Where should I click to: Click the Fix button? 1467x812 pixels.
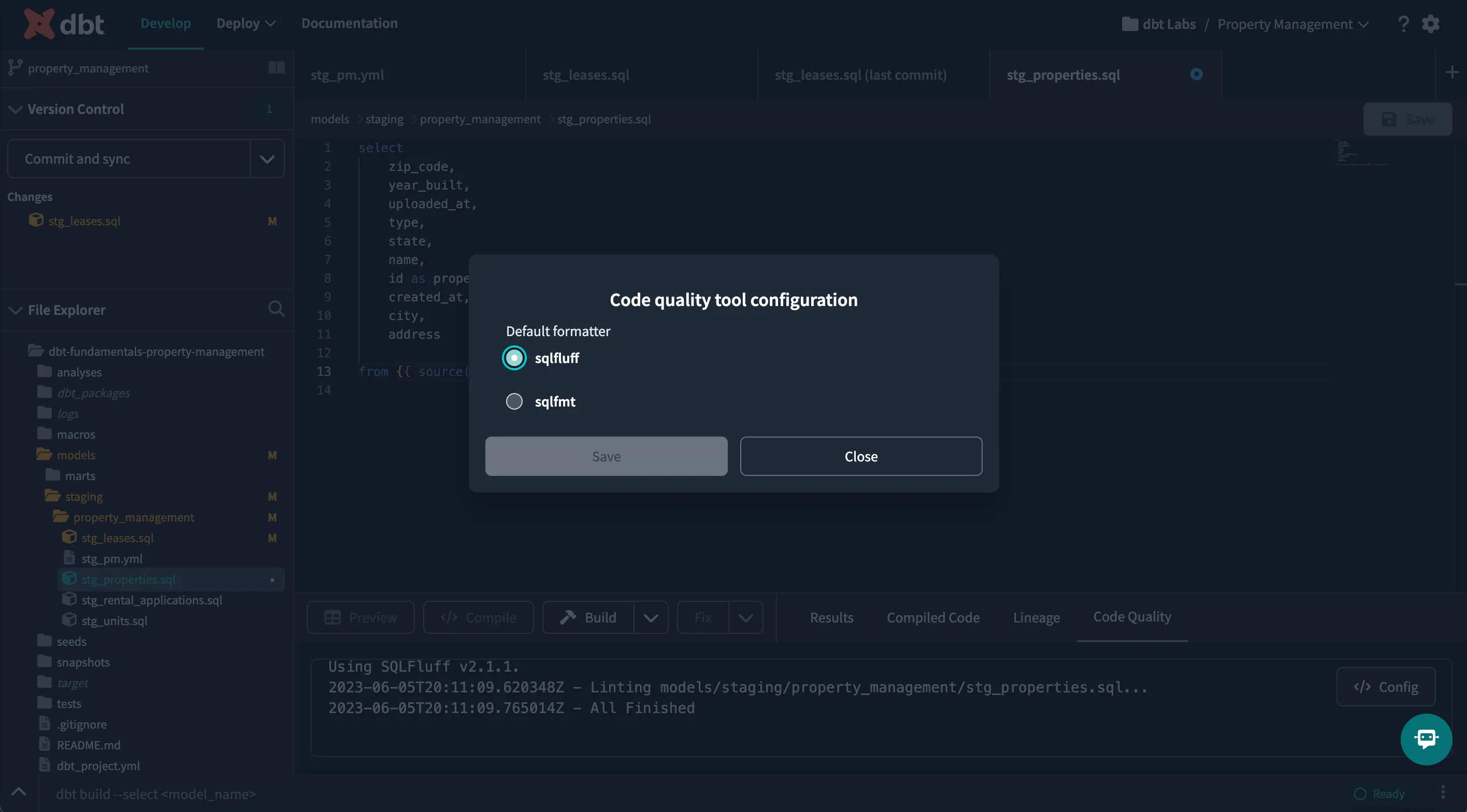[703, 618]
